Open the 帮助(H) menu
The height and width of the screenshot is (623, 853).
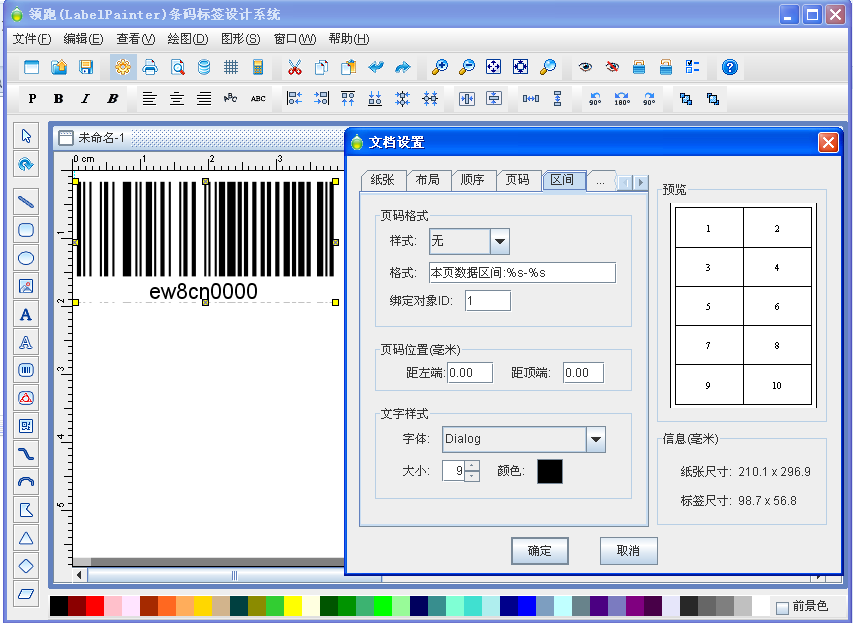349,39
